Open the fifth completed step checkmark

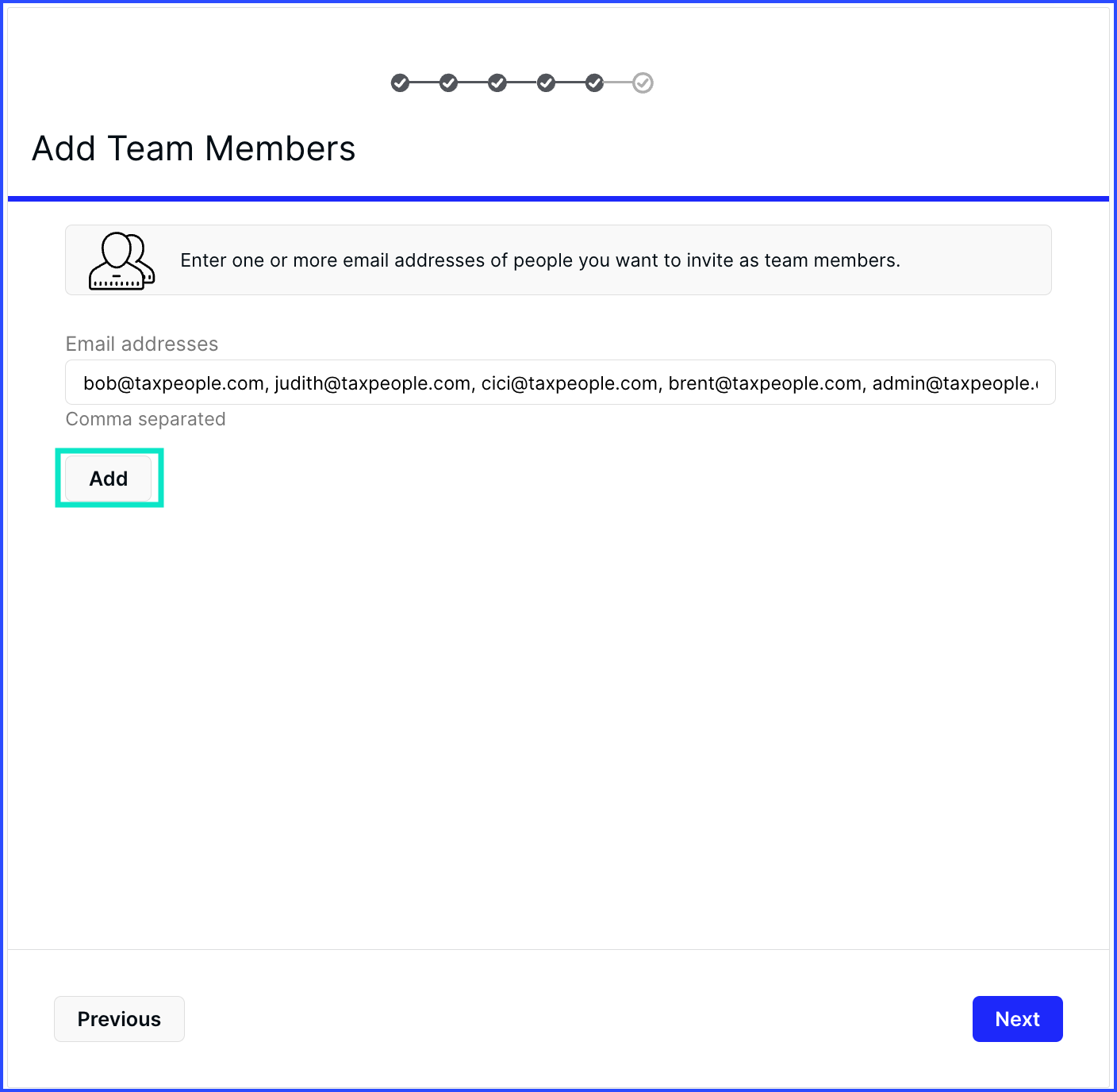point(594,83)
